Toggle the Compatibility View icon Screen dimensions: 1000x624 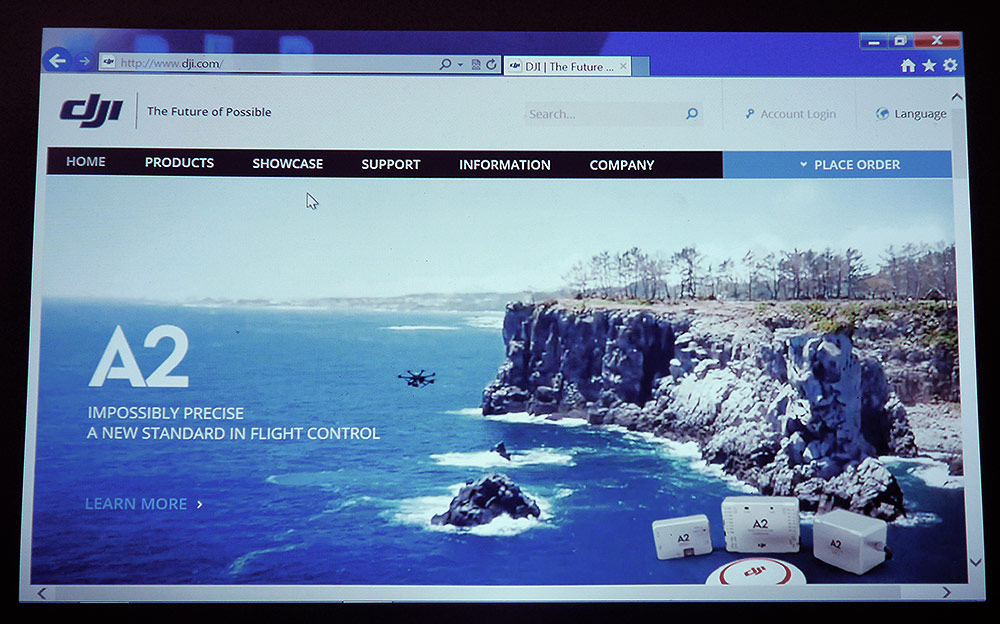pos(476,64)
